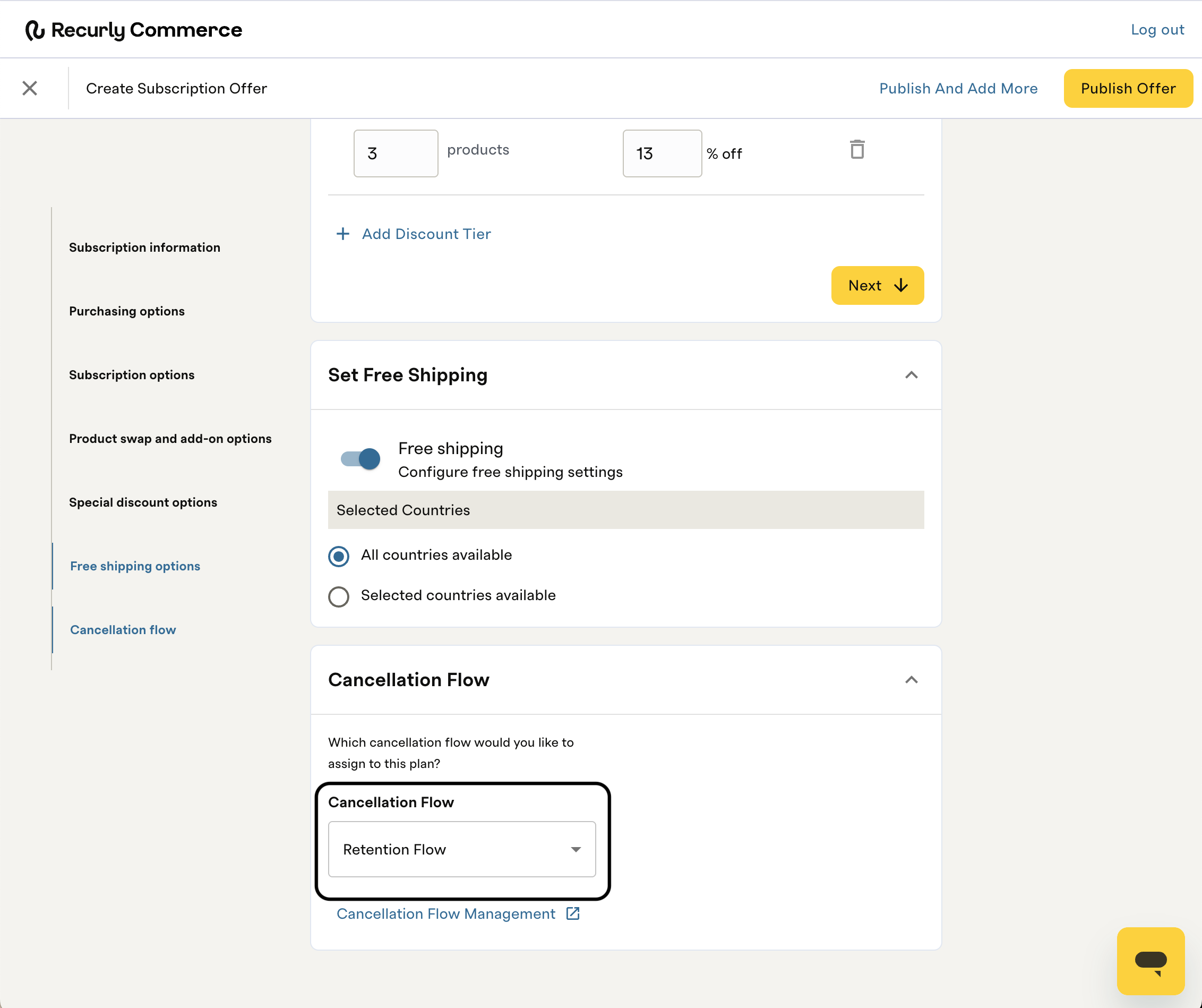Click the external link icon beside Cancellation Flow Management
The width and height of the screenshot is (1202, 1008).
point(573,913)
